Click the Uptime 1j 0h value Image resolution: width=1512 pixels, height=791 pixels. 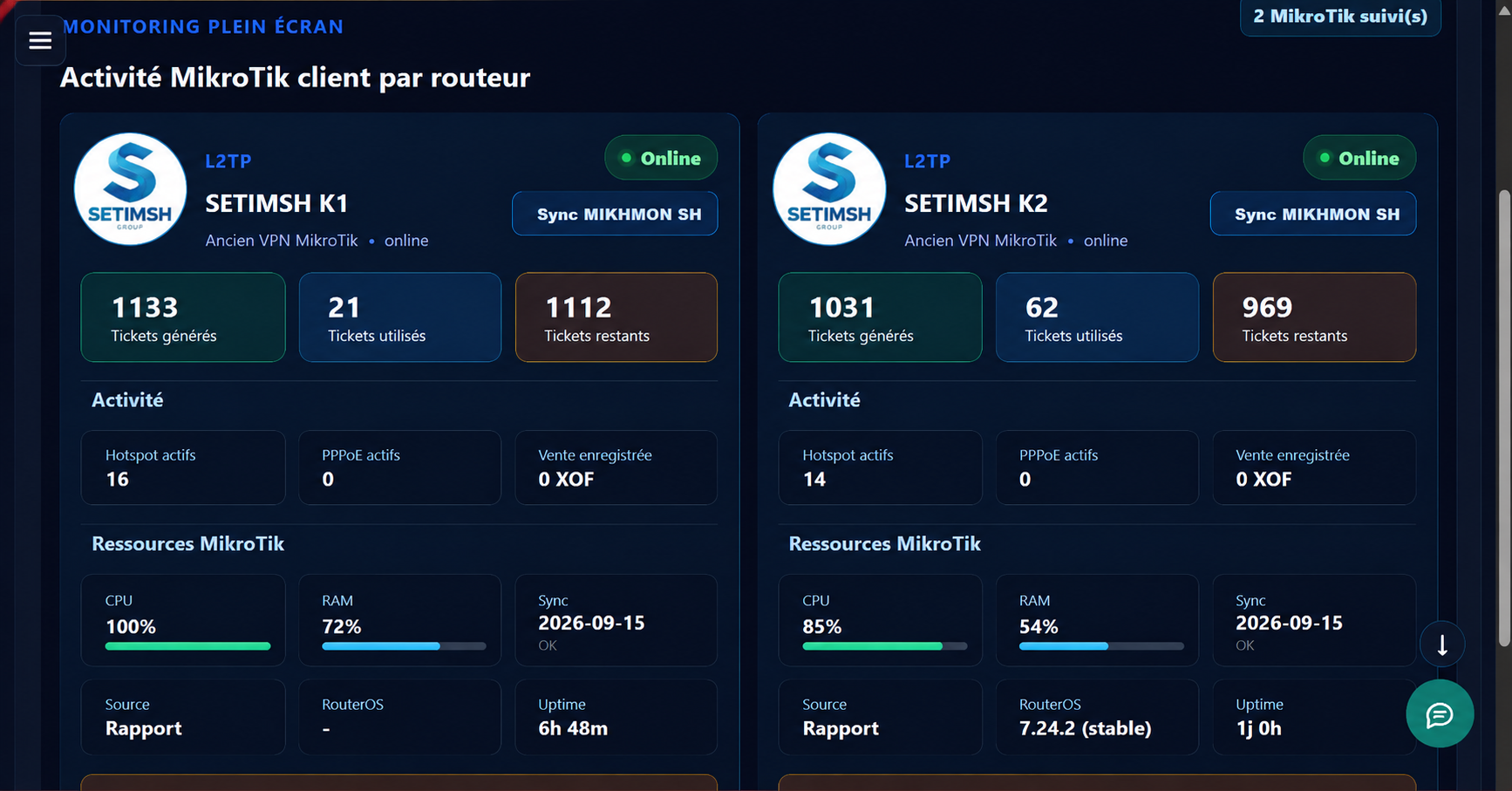point(1258,729)
